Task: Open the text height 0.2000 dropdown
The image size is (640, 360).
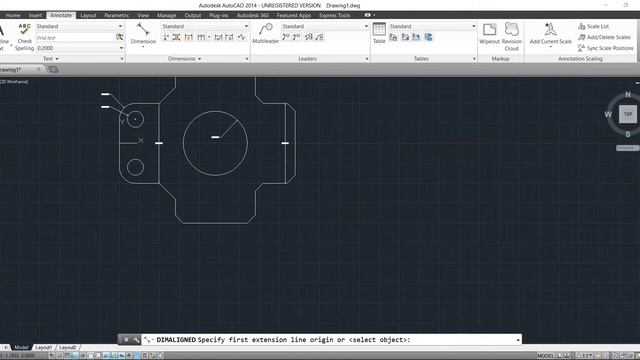Action: 121,48
